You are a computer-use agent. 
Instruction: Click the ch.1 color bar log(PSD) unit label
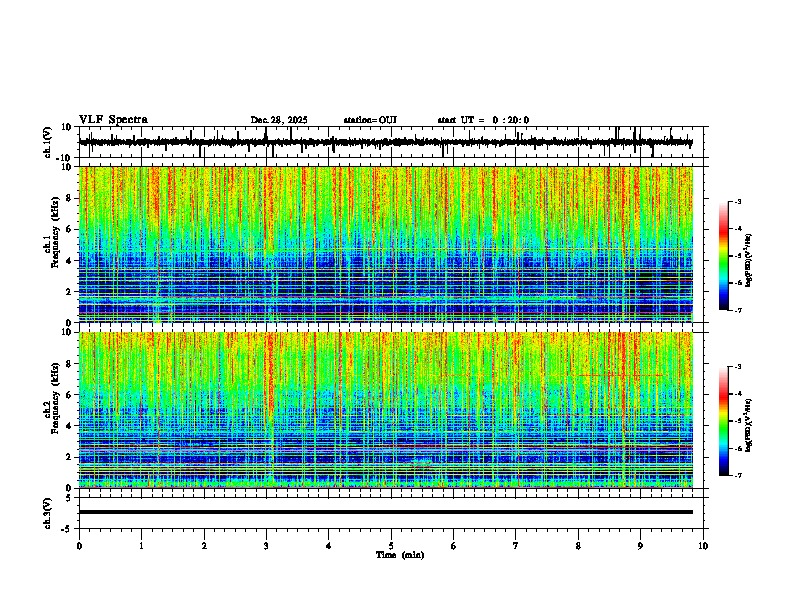pos(749,261)
